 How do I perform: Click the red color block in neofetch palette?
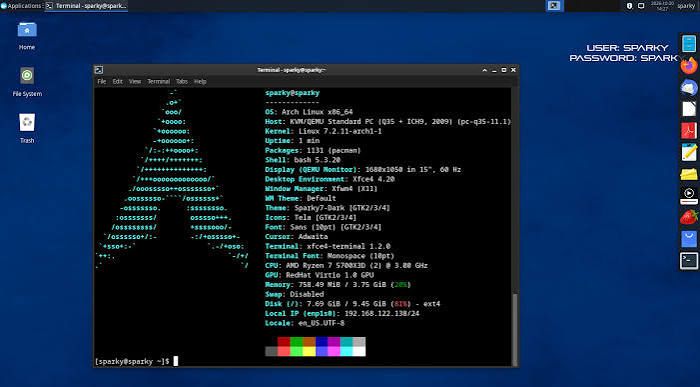click(283, 342)
